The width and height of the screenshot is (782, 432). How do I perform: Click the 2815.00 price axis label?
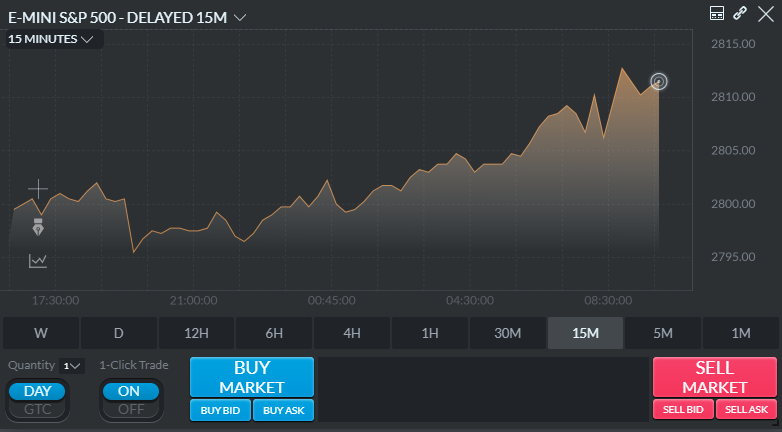[733, 44]
